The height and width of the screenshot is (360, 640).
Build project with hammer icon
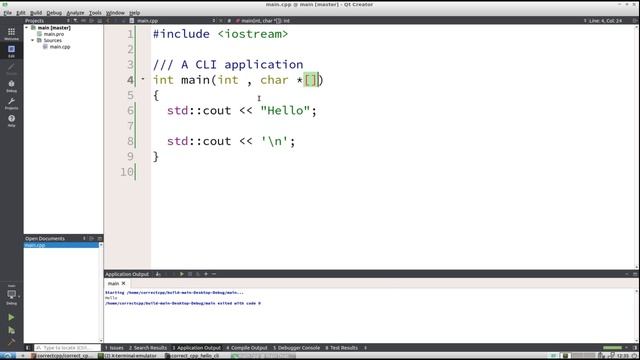click(x=11, y=342)
